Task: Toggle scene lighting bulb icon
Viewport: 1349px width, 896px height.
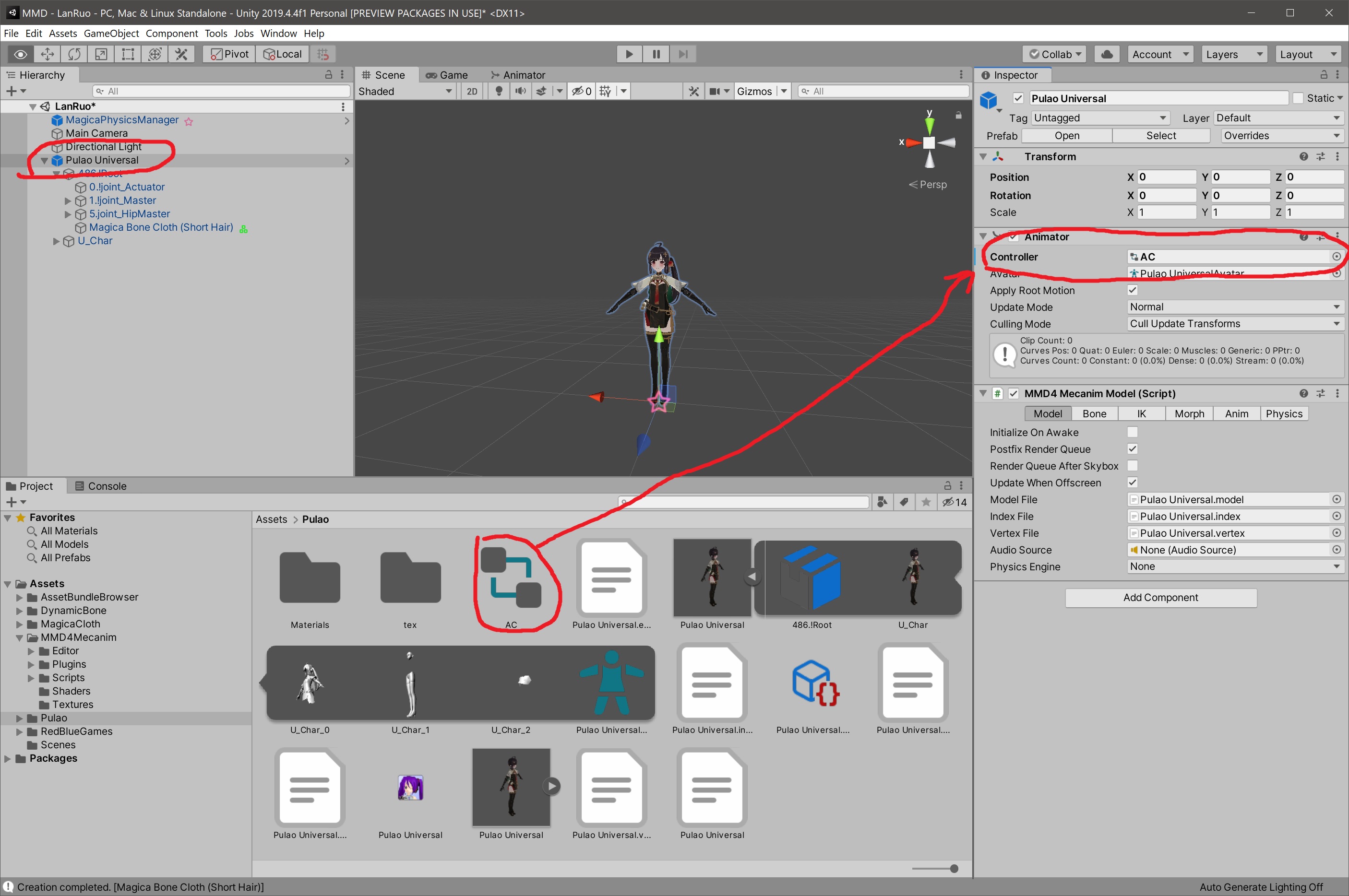Action: click(499, 92)
